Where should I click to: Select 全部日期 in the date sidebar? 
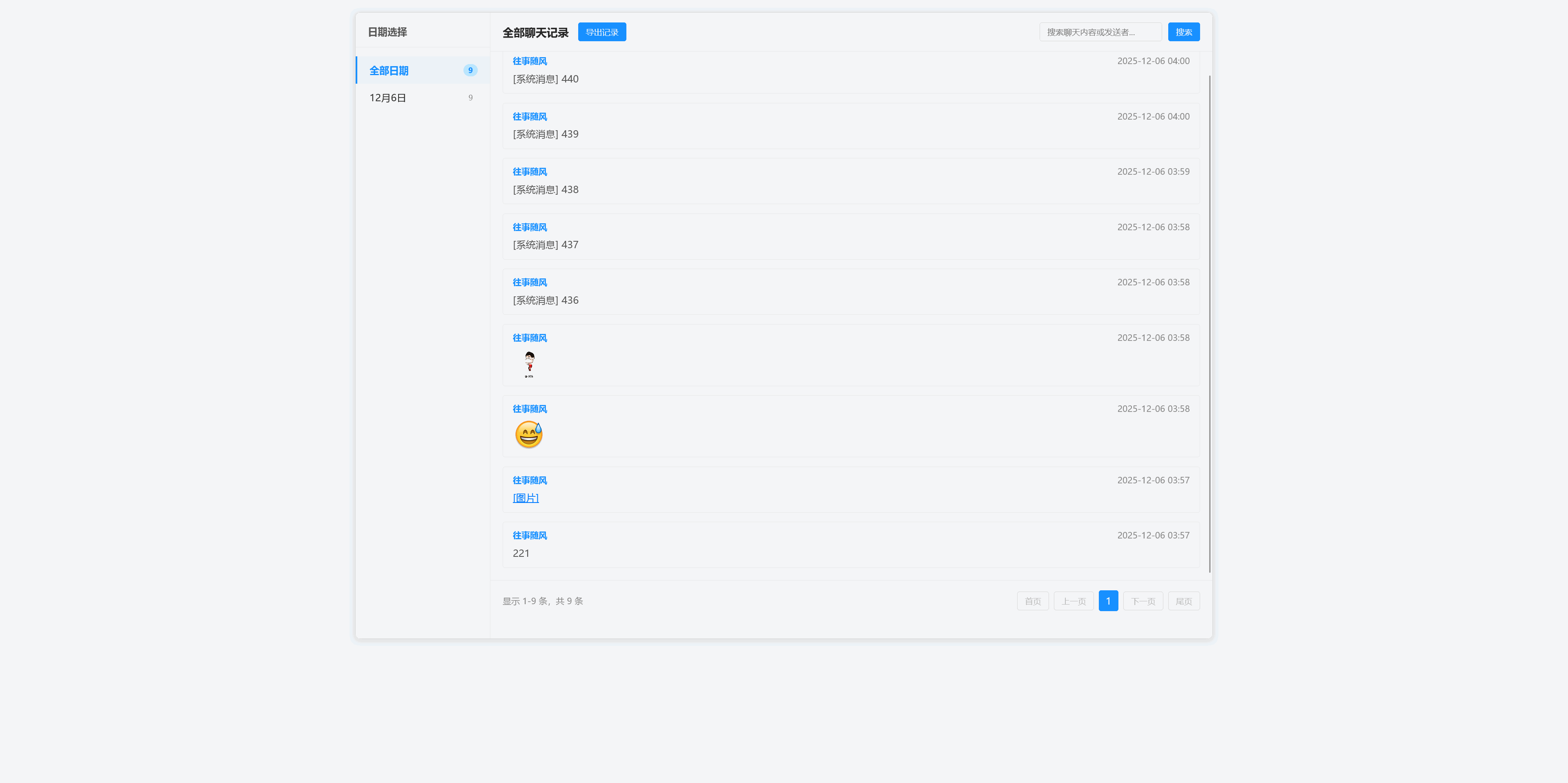389,70
